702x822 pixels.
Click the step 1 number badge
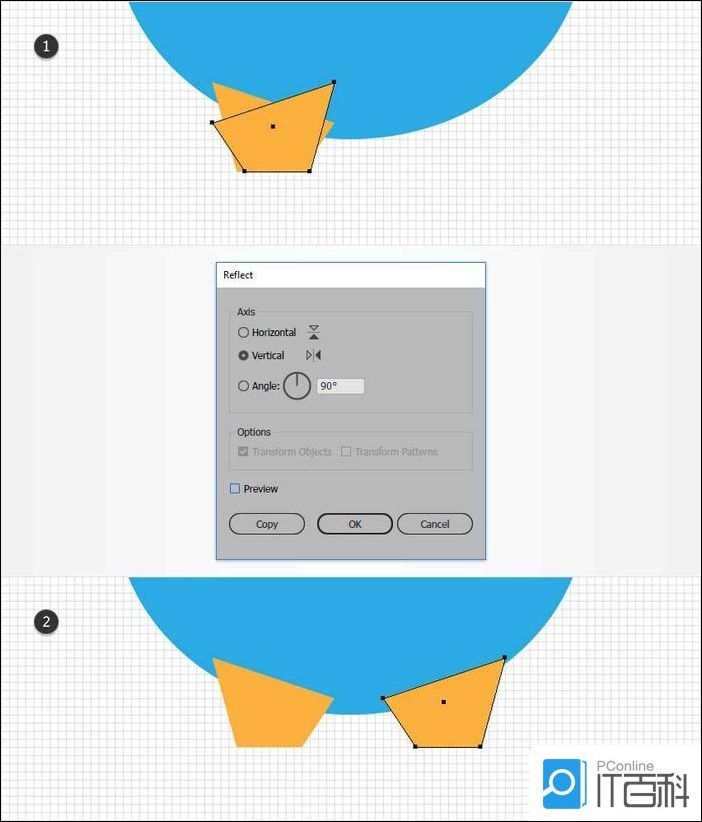tap(46, 46)
